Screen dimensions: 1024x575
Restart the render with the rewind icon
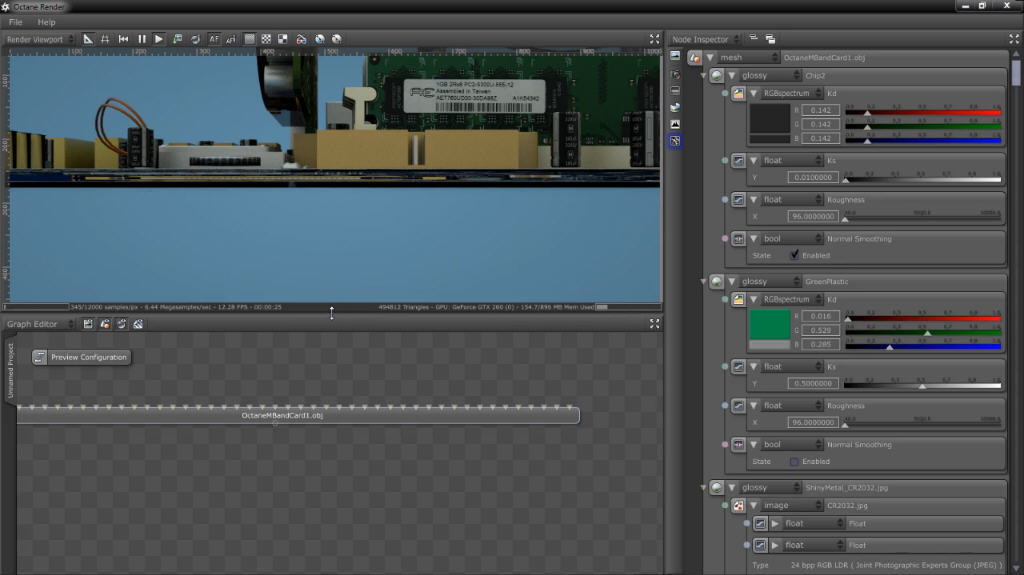(124, 39)
